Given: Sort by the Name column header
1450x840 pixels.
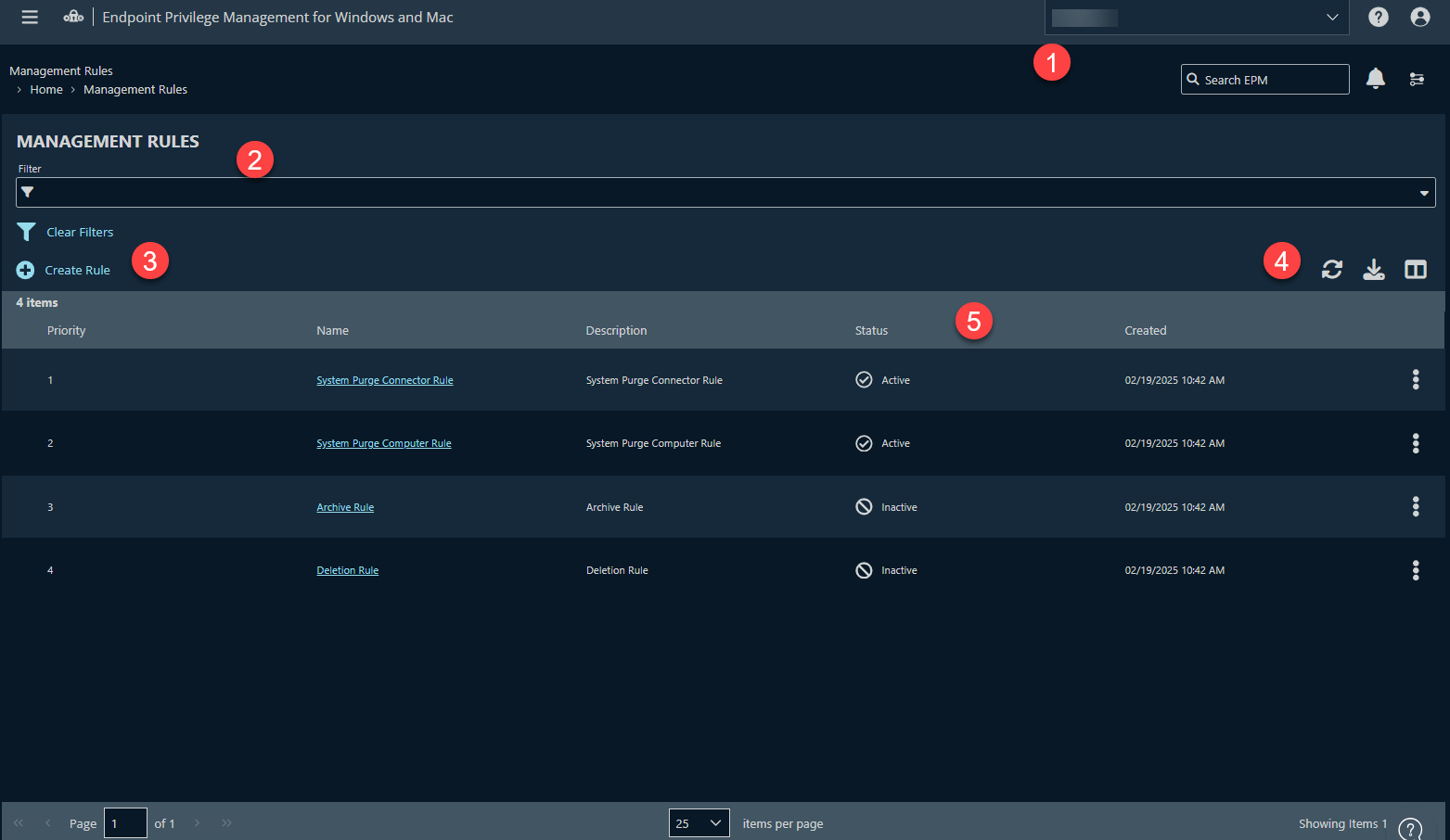Looking at the screenshot, I should click(x=332, y=330).
